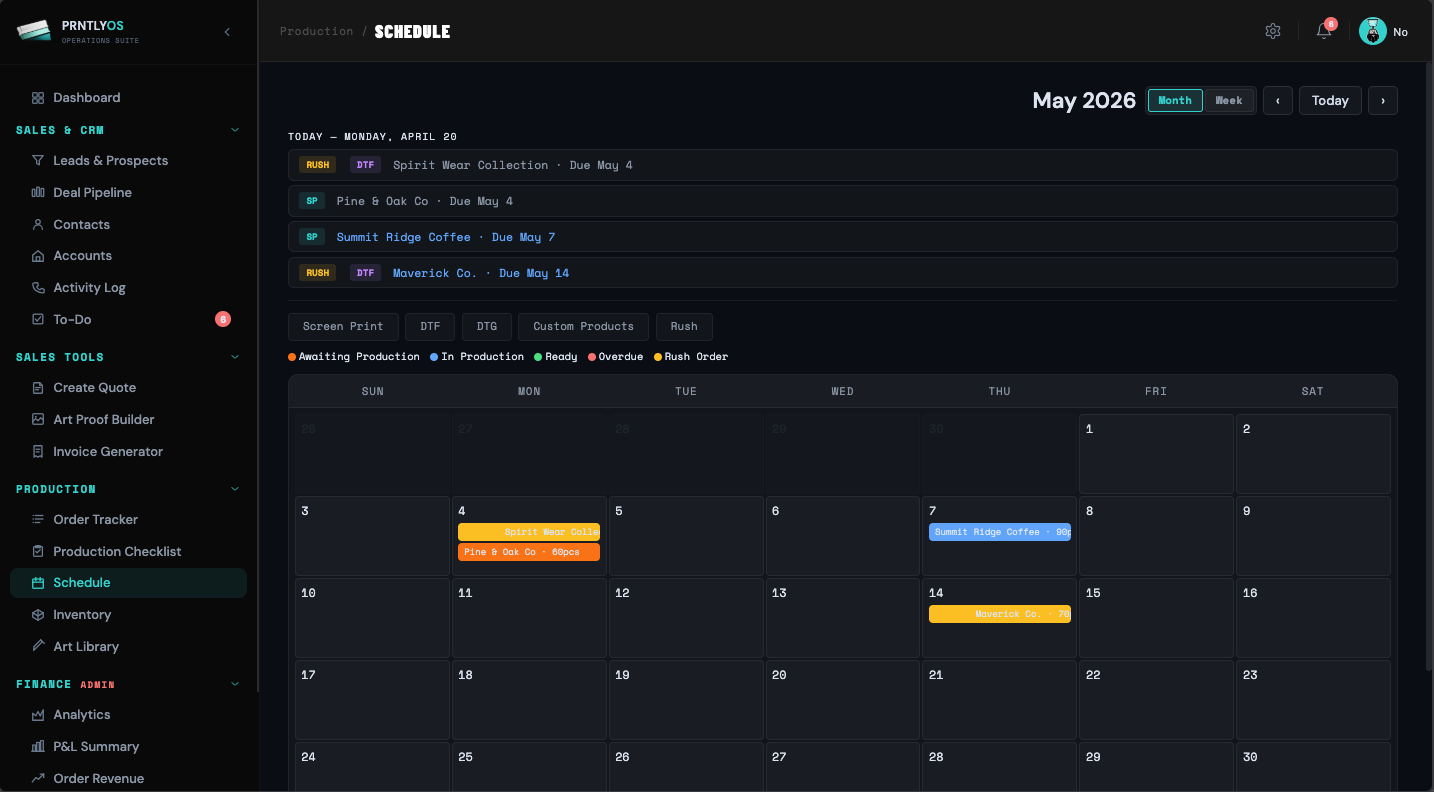This screenshot has height=792, width=1434.
Task: Open the Inventory page
Action: point(128,615)
